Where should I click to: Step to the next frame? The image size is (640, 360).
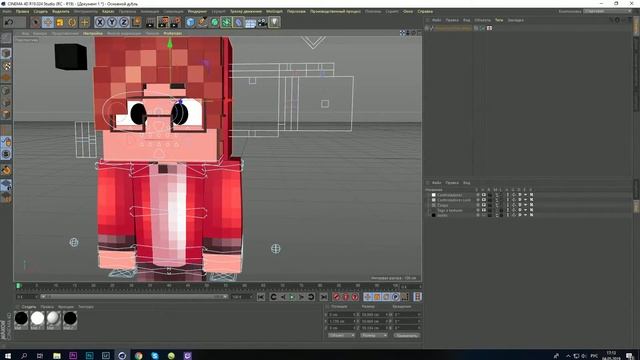coord(302,297)
